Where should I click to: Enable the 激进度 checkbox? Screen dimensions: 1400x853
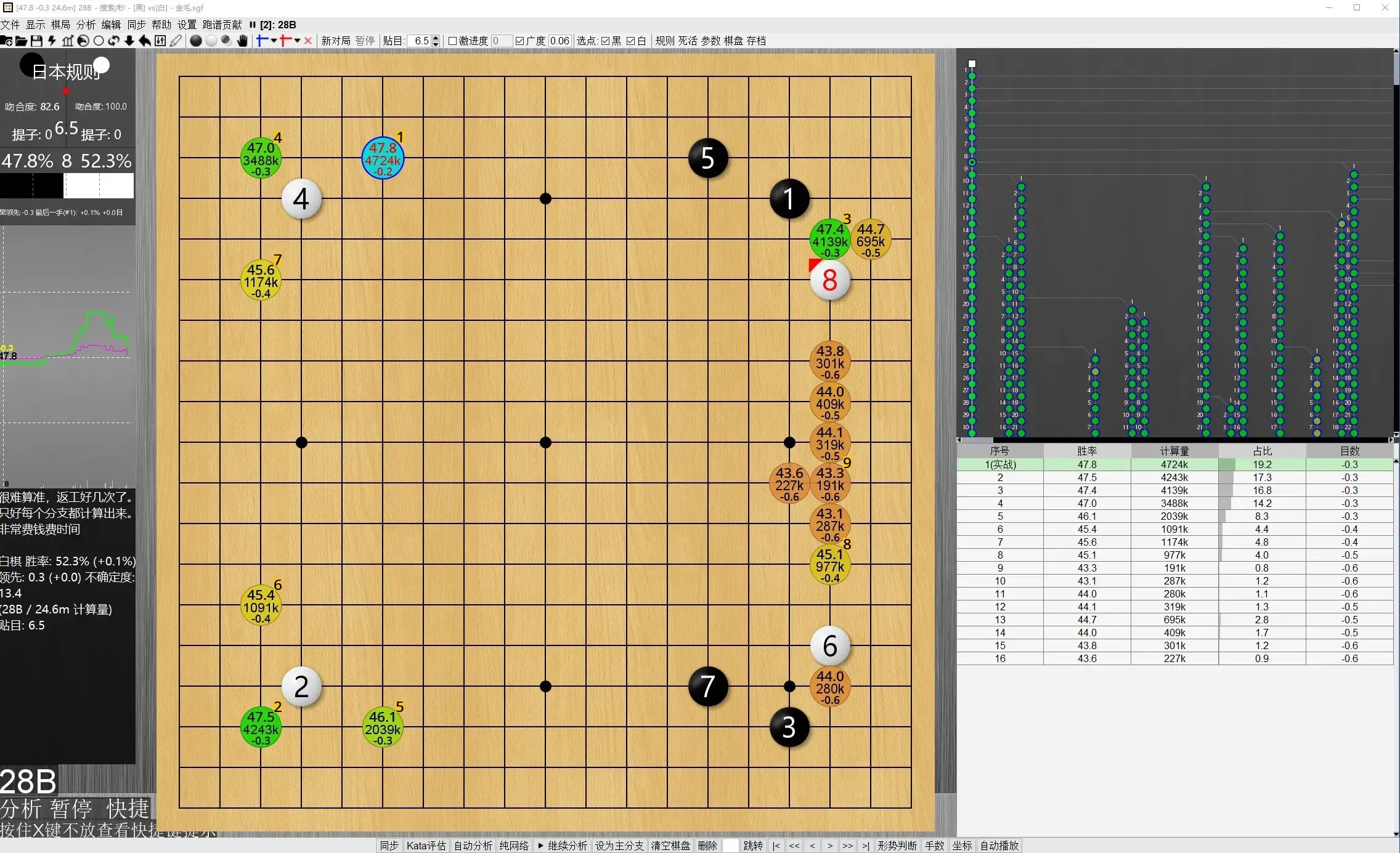point(452,41)
